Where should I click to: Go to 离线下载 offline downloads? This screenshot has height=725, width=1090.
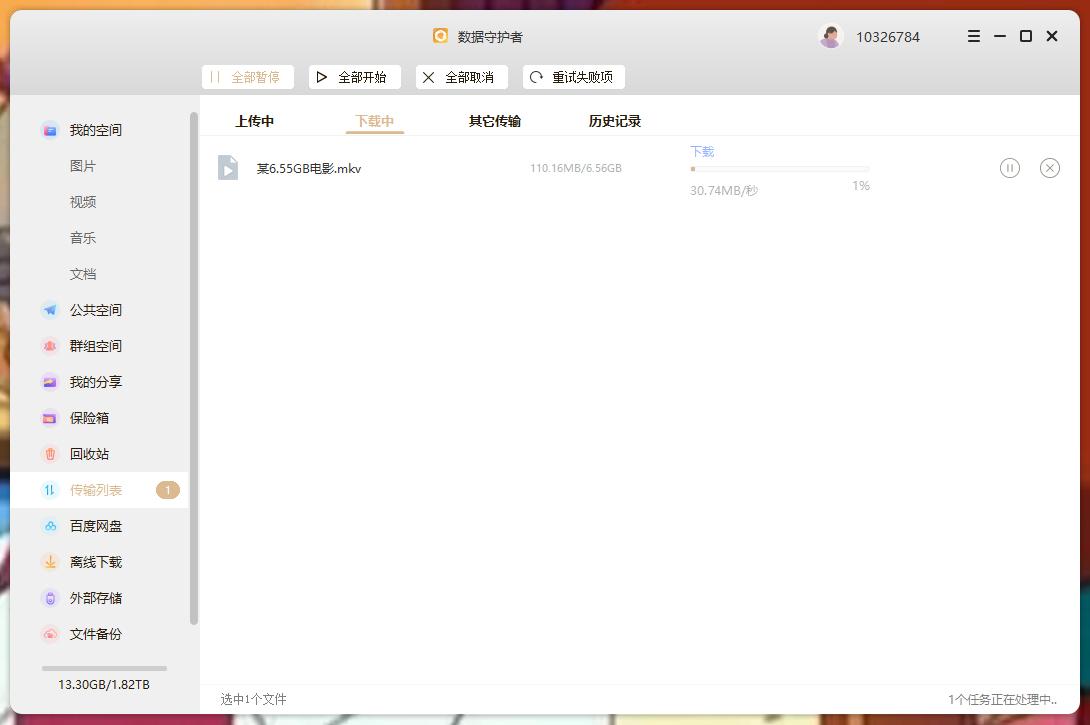[x=96, y=561]
